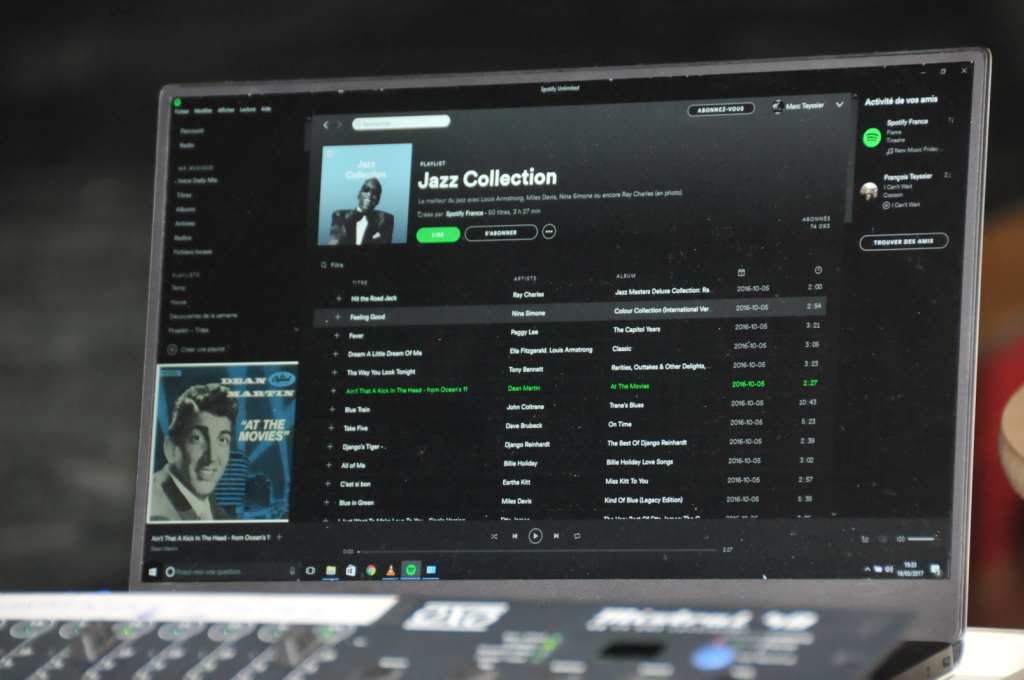1024x680 pixels.
Task: Sort tracks by the calendar date column icon
Action: coord(741,272)
